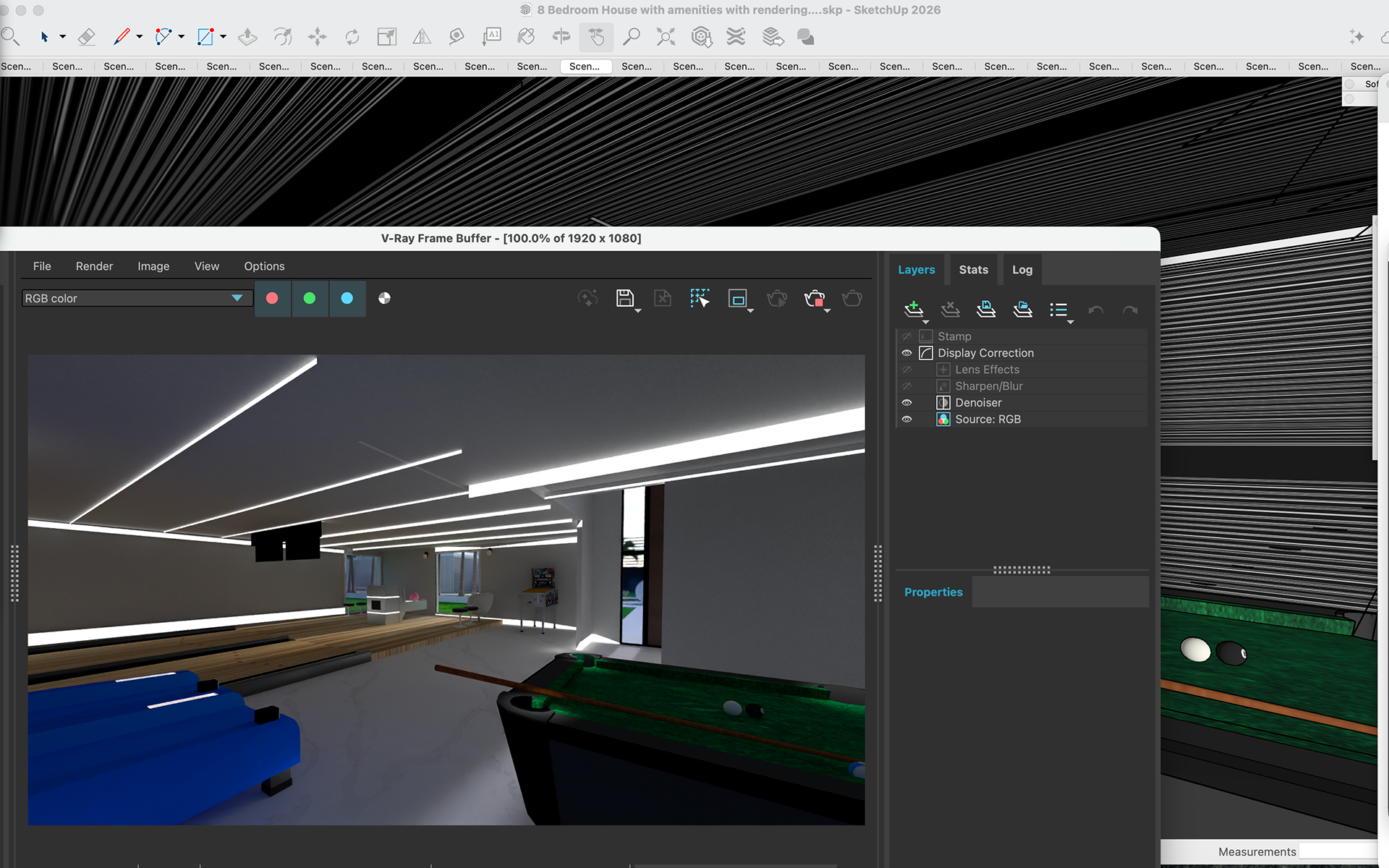
Task: Hide the Source: RGB layer
Action: [906, 420]
